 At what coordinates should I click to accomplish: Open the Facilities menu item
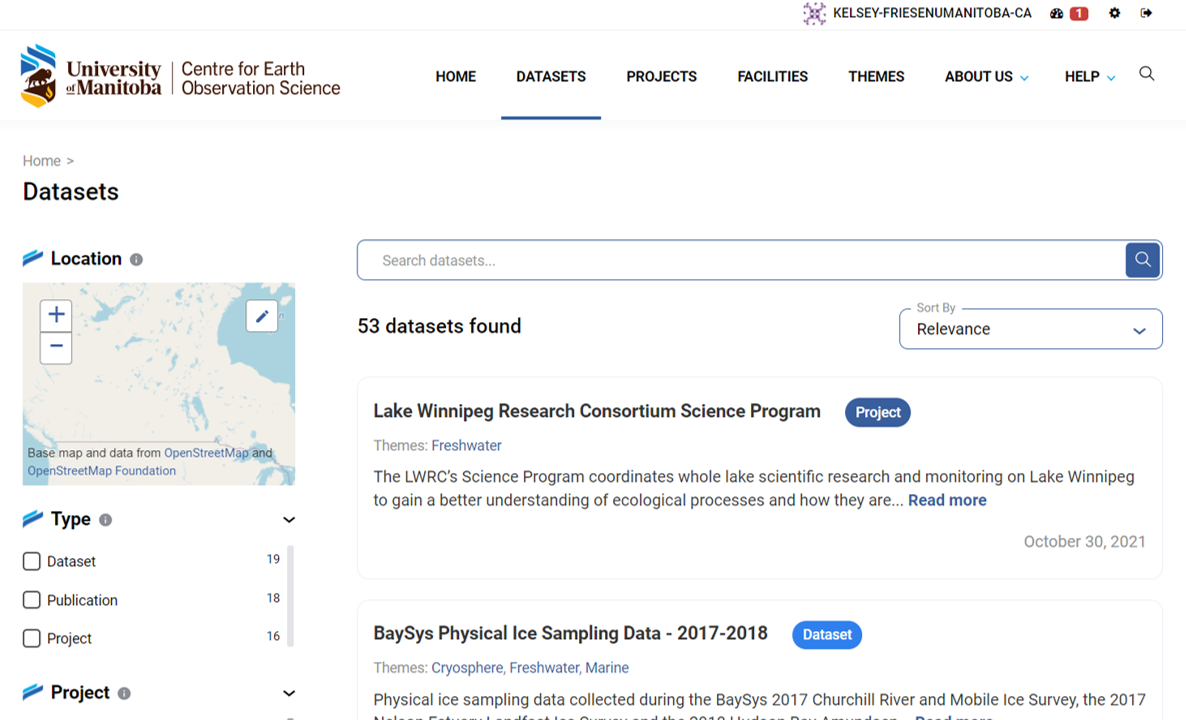[x=772, y=77]
